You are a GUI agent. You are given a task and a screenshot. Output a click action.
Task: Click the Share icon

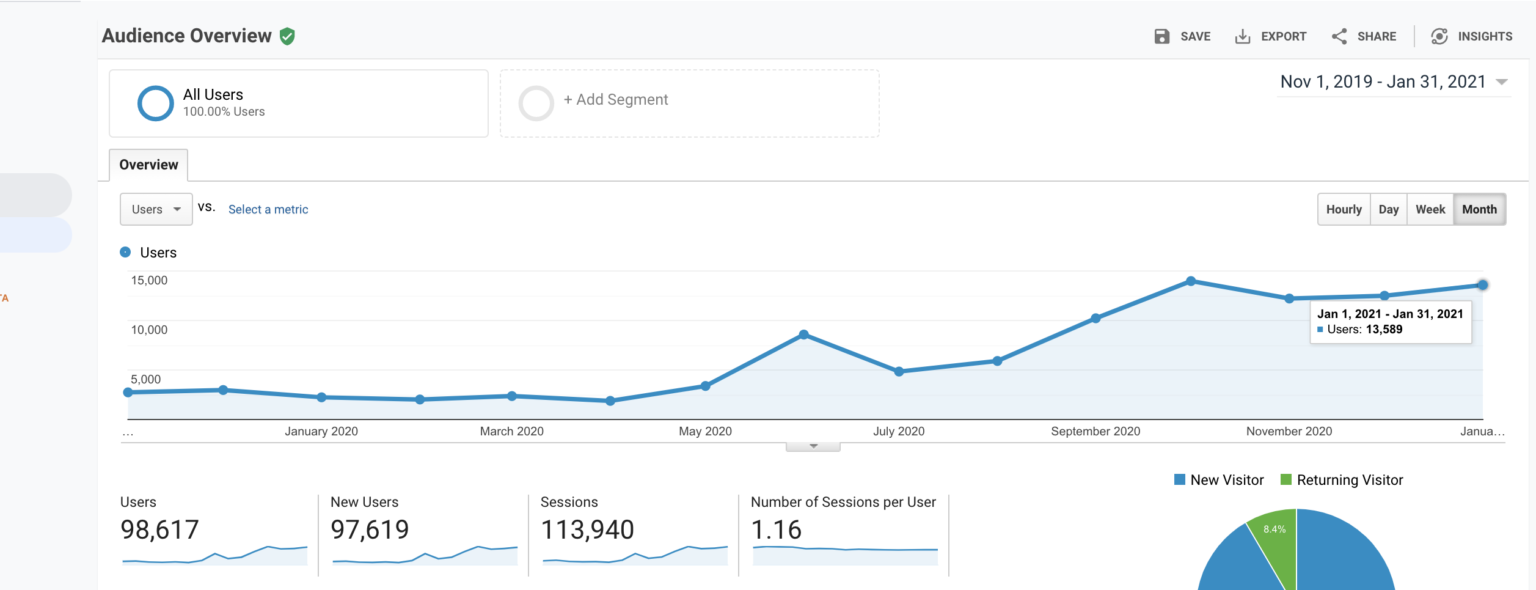[1339, 36]
